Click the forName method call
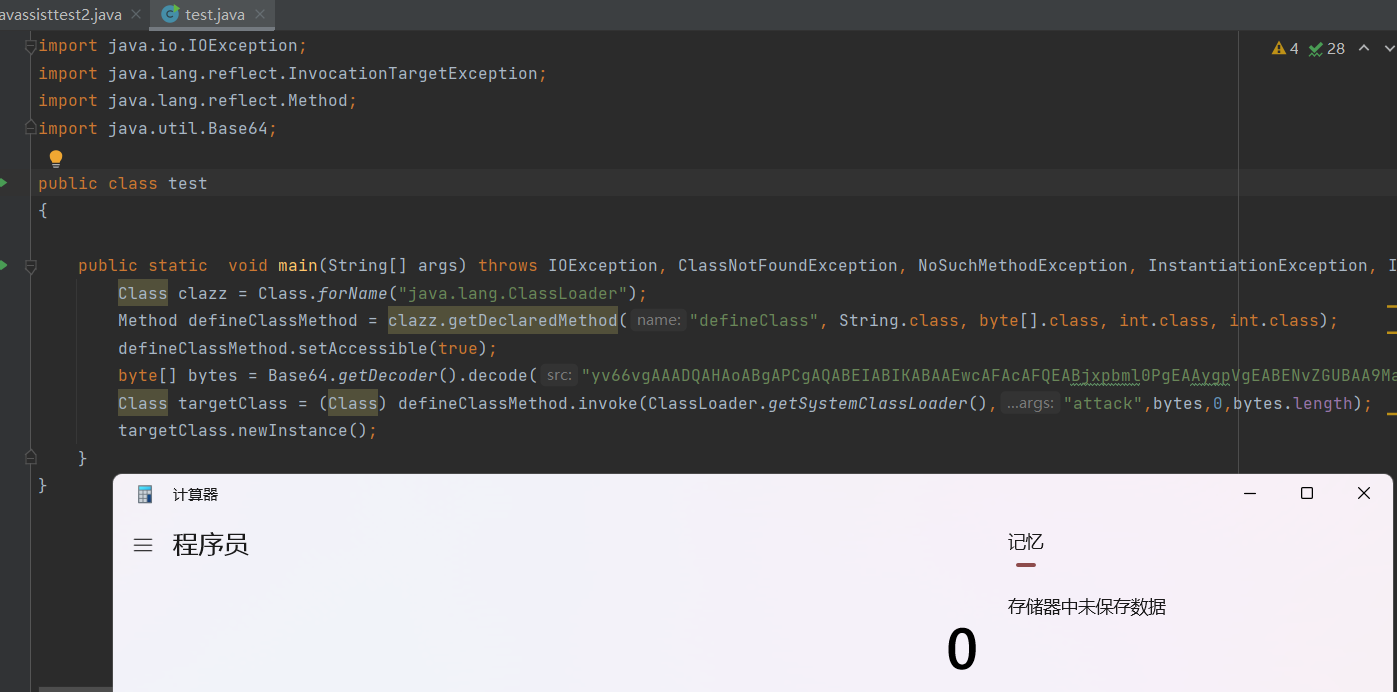1397x692 pixels. (353, 294)
